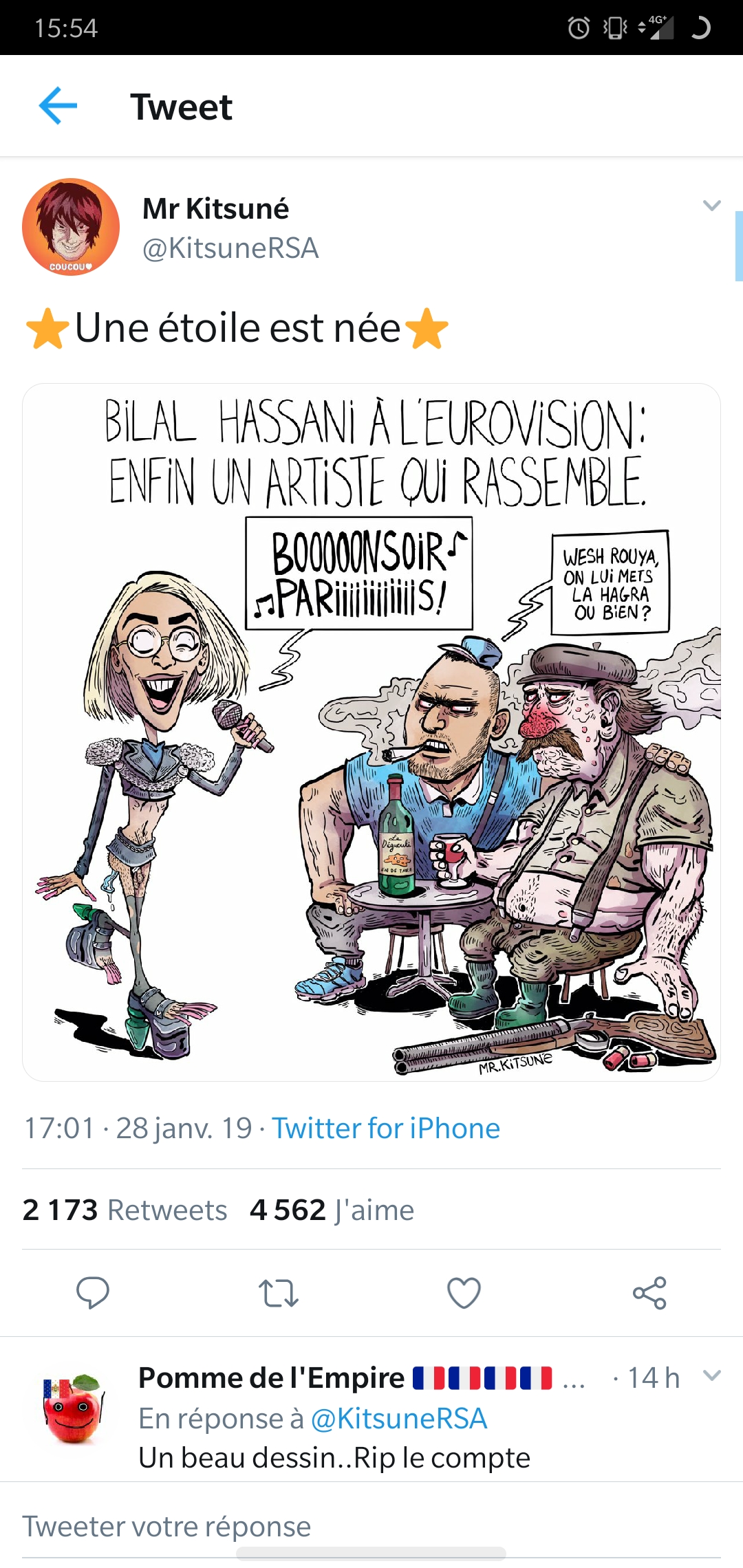Open reply via speech bubble icon

pos(92,1293)
